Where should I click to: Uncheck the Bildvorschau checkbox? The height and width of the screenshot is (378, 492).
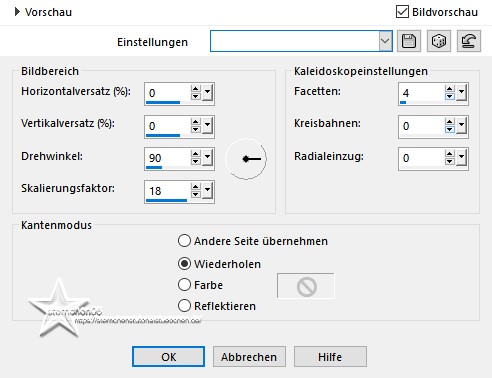pos(402,12)
